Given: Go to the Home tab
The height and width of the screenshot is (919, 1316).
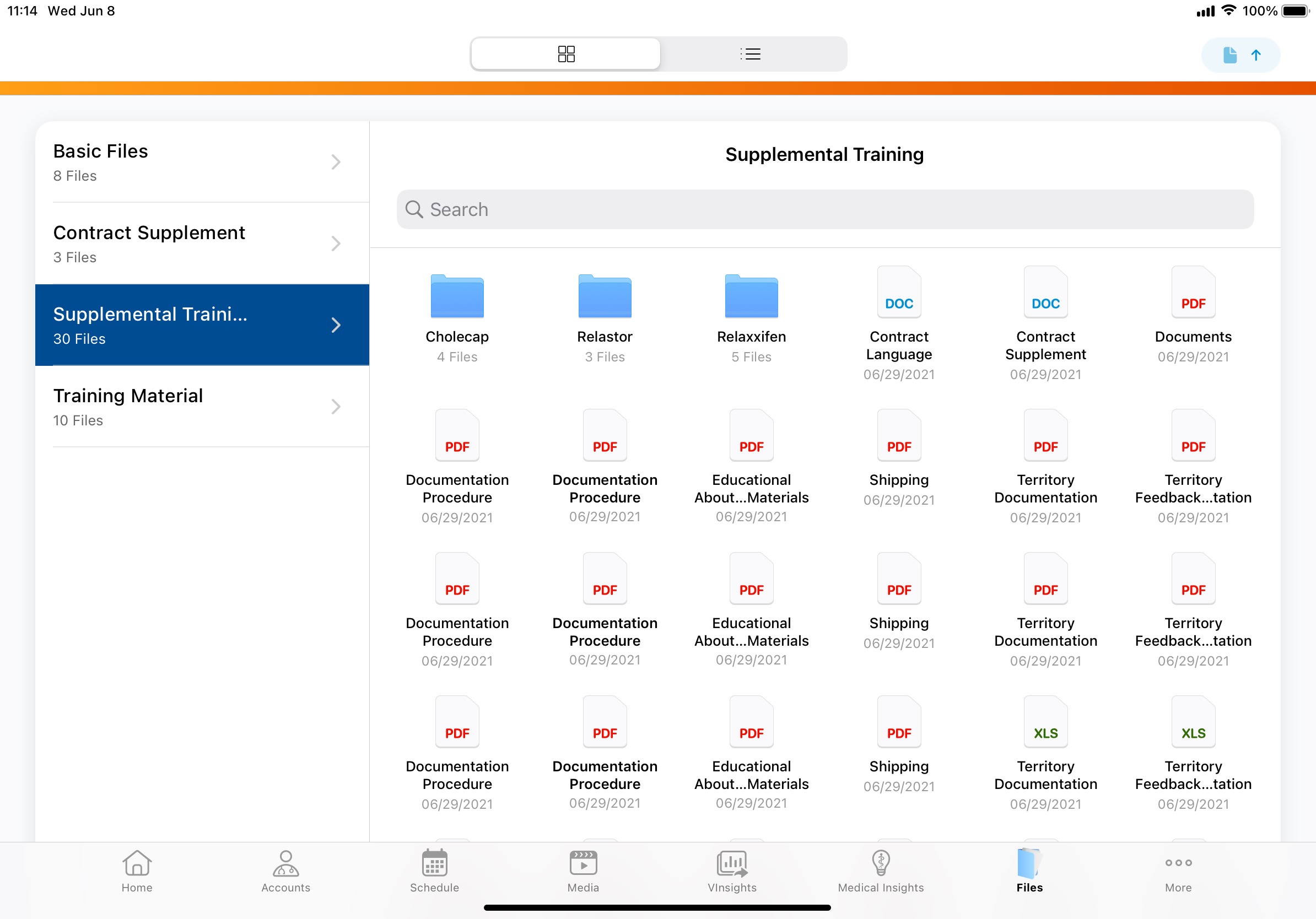Looking at the screenshot, I should [137, 871].
